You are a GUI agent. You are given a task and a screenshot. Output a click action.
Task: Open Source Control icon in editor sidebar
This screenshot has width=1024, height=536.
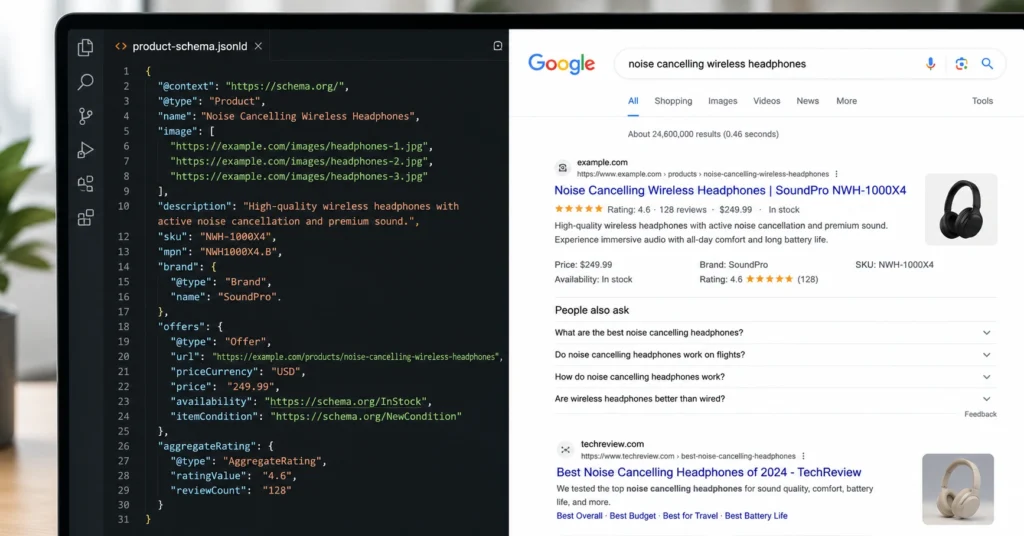click(x=86, y=116)
